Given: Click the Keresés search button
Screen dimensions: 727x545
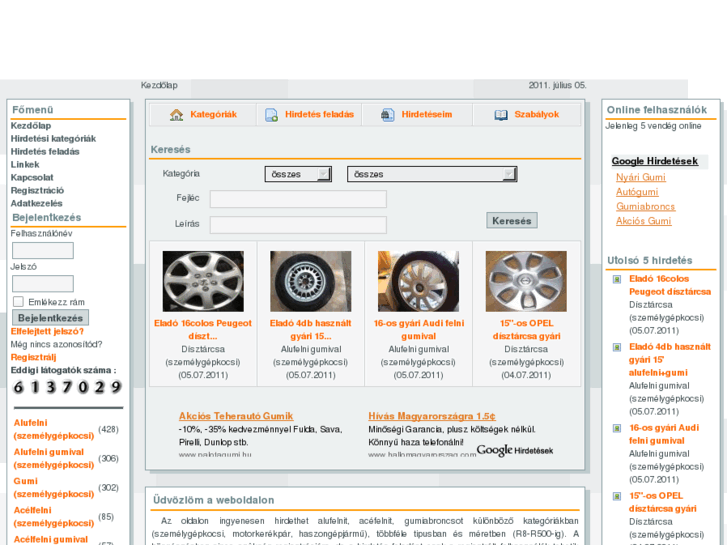Looking at the screenshot, I should [512, 220].
